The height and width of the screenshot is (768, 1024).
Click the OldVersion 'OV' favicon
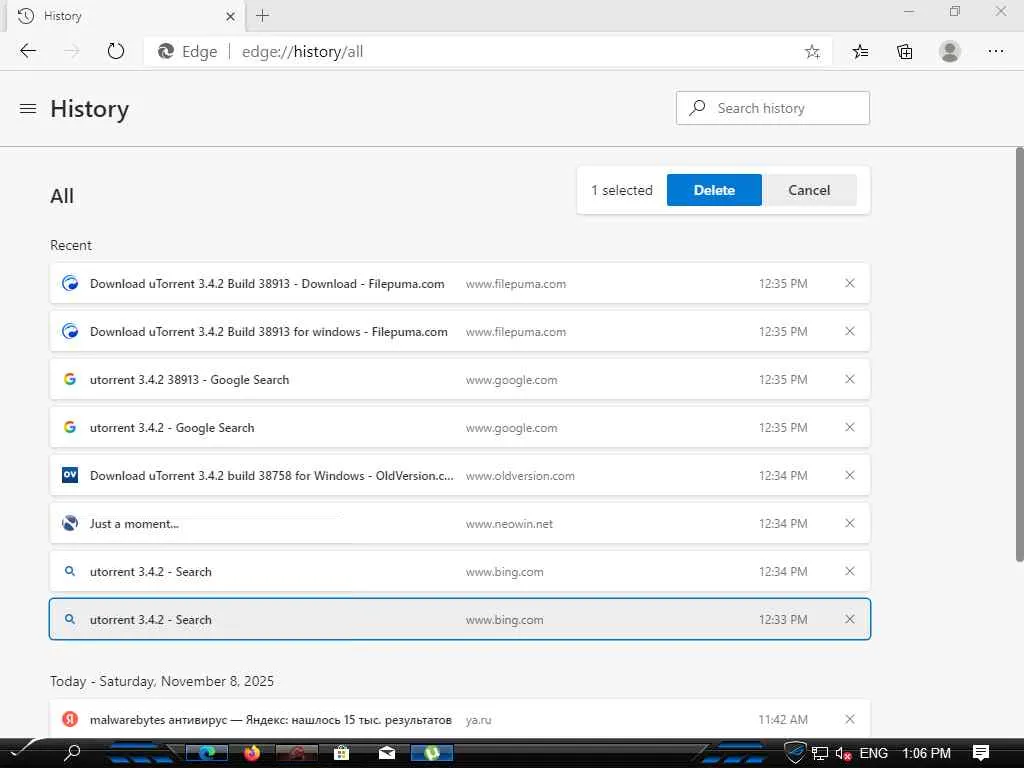(70, 475)
